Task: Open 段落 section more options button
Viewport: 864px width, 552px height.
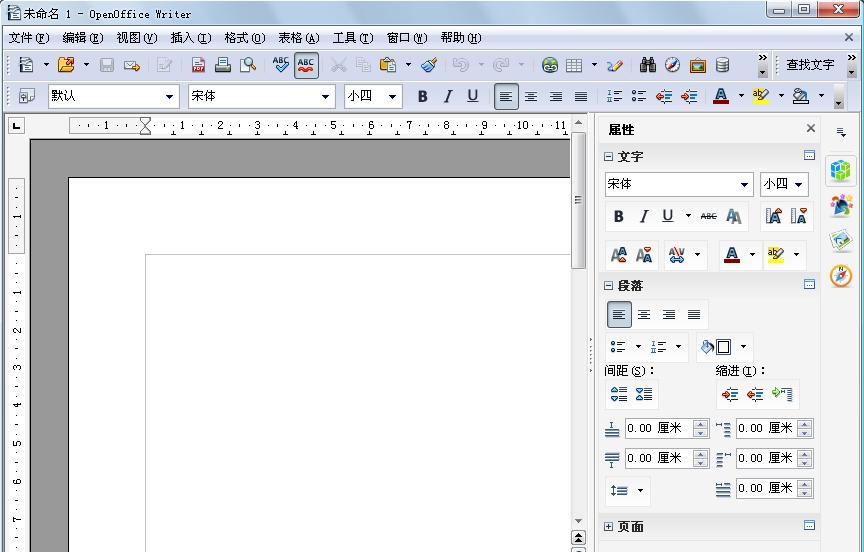Action: tap(809, 284)
